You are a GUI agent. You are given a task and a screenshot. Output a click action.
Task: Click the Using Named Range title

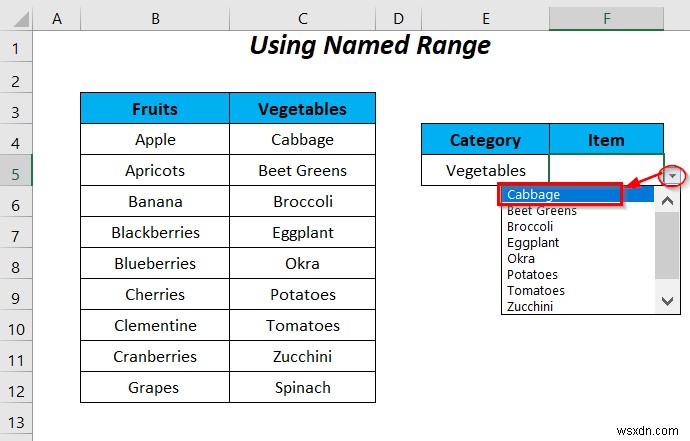370,46
